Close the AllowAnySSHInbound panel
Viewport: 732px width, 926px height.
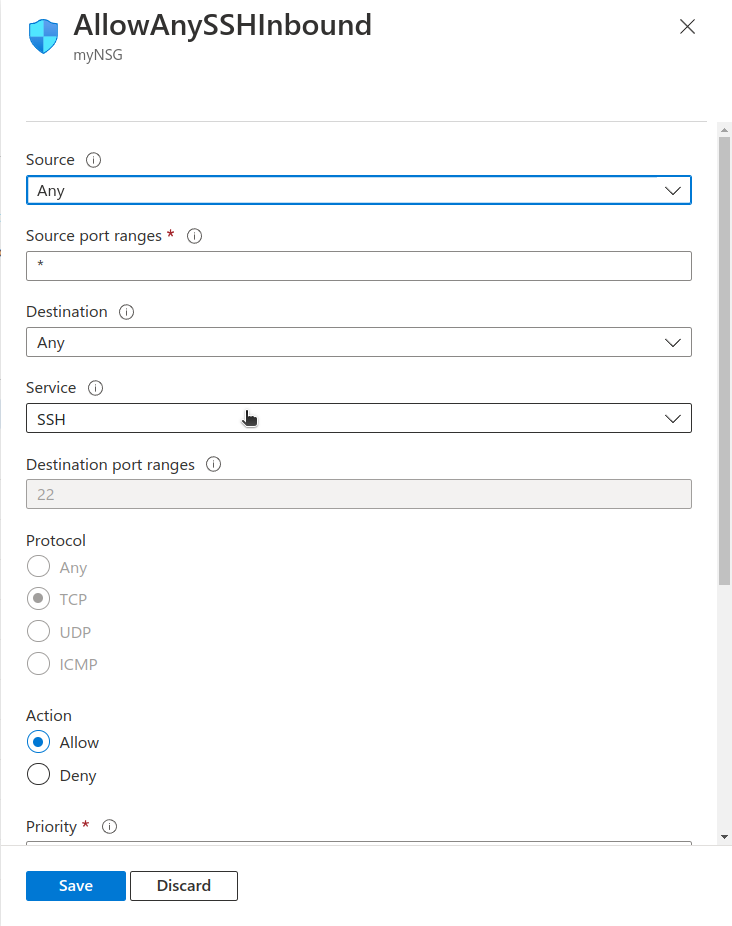(x=687, y=27)
